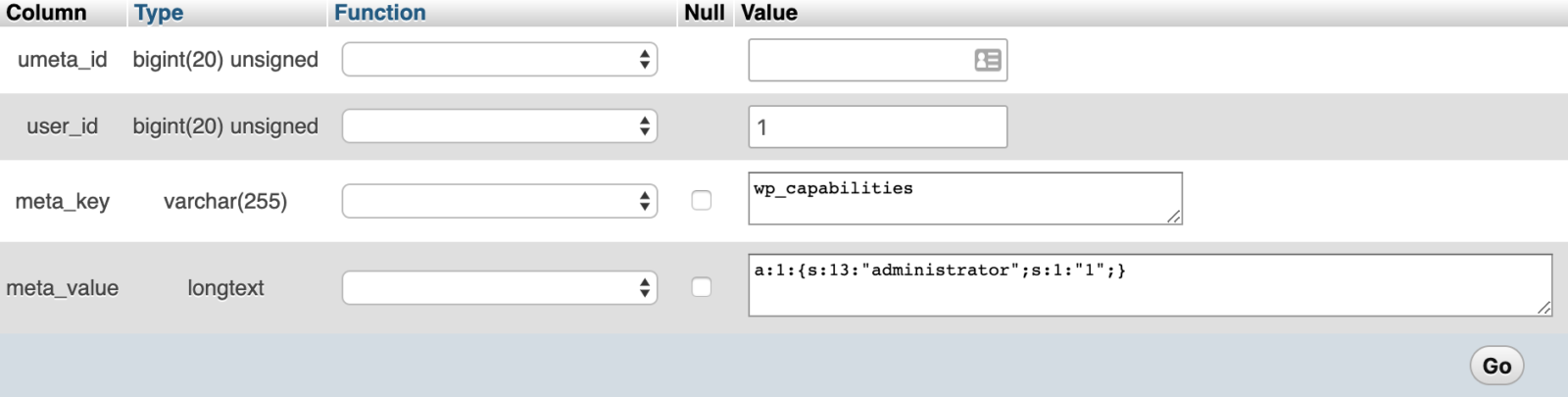Focus the empty umeta_id value field

[877, 60]
